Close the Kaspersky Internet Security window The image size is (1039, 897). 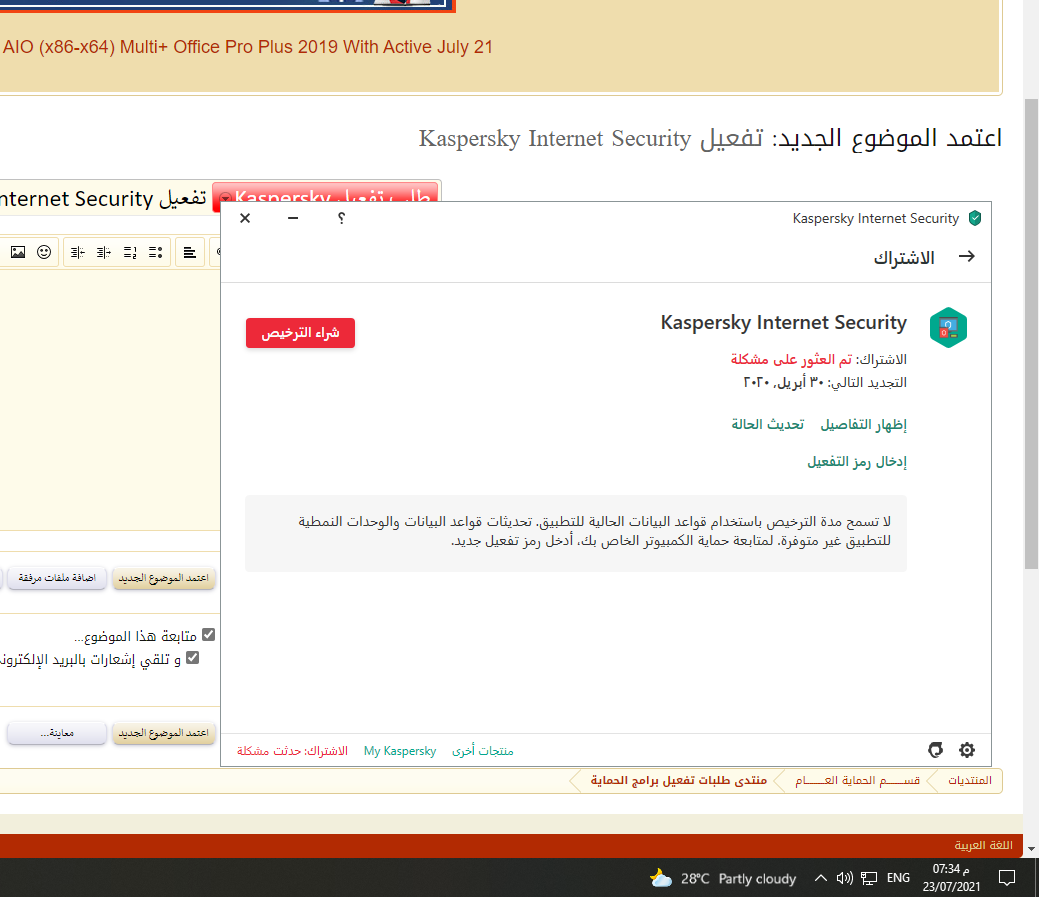tap(245, 218)
